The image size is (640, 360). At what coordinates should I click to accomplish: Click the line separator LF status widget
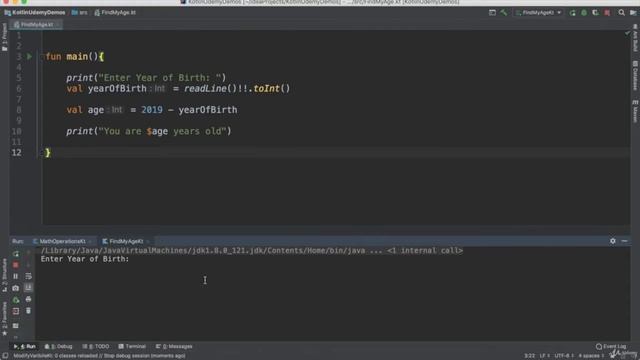tap(545, 356)
